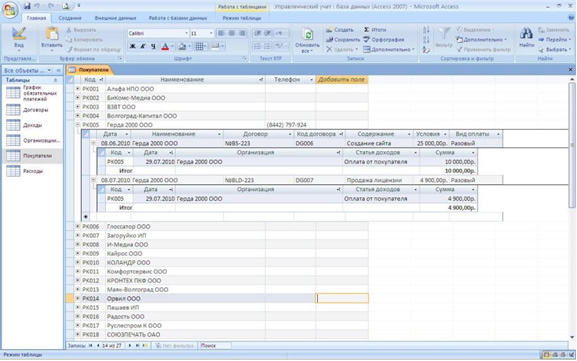Close the Покупатели table with X
The height and width of the screenshot is (361, 577).
pyautogui.click(x=570, y=70)
